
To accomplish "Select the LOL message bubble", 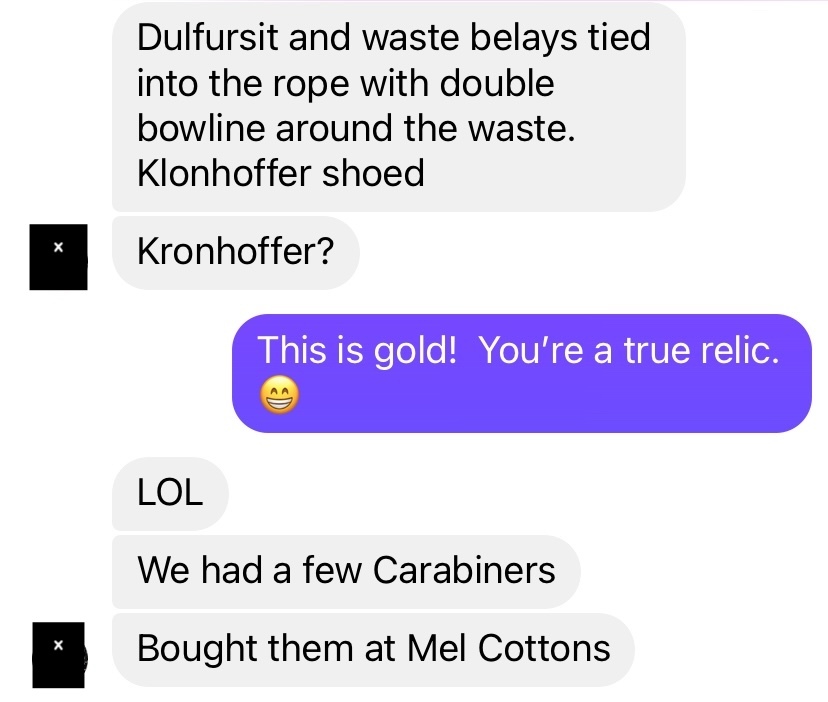I will pos(170,494).
